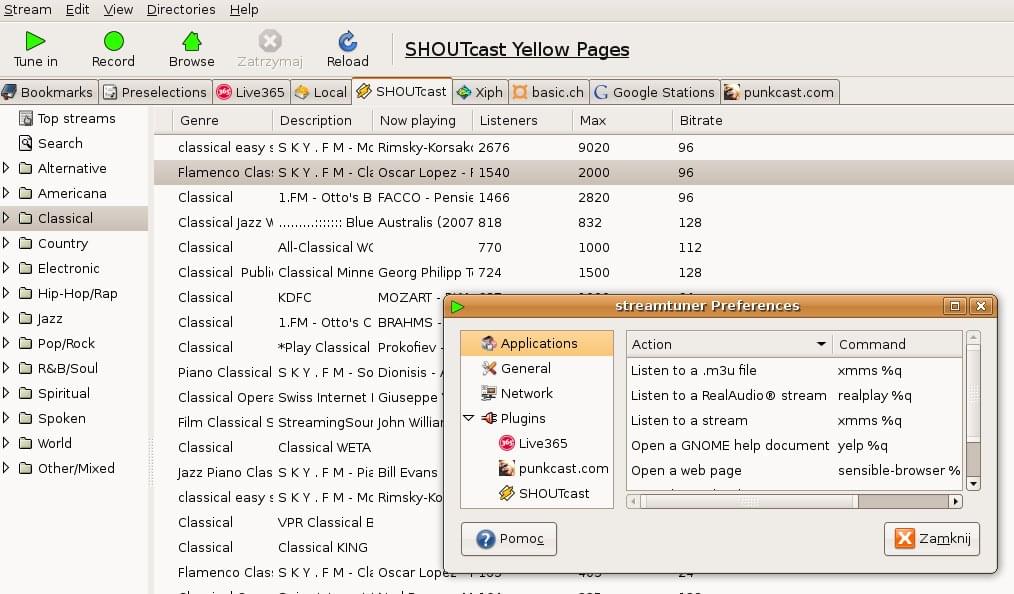
Task: Click the Command column header
Action: [x=897, y=345]
